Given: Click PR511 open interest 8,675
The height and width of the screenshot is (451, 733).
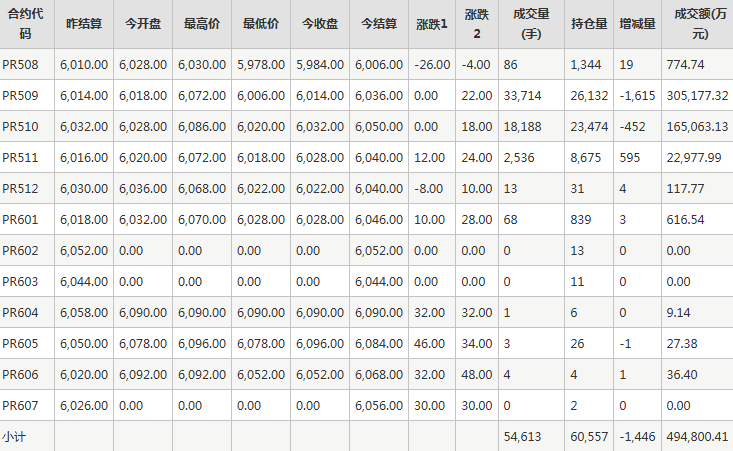Looking at the screenshot, I should coord(585,157).
